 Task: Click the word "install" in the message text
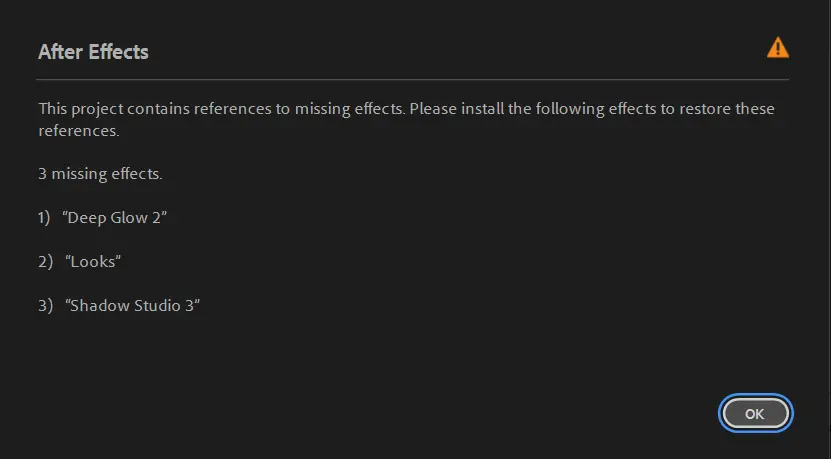point(481,108)
